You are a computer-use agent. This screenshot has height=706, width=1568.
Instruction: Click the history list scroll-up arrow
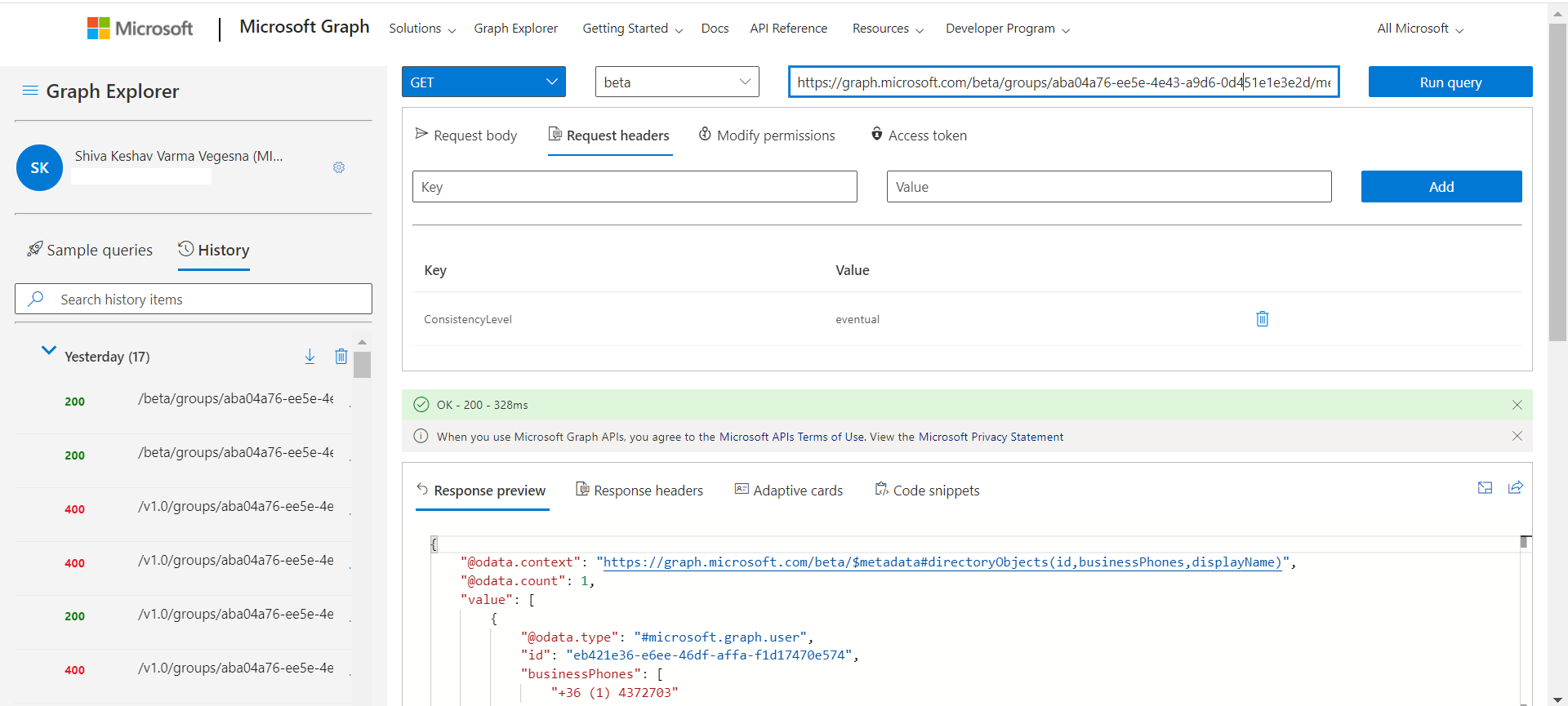(363, 342)
